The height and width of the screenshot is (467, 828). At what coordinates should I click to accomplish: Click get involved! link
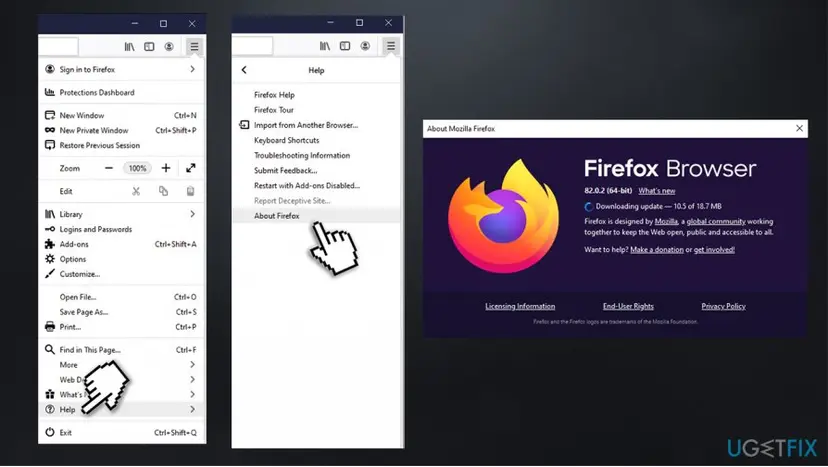pos(714,250)
